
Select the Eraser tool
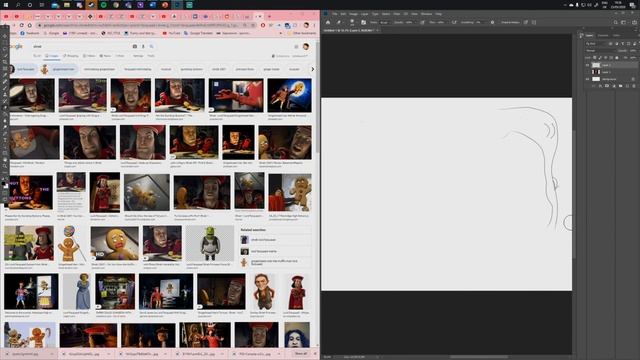5,108
